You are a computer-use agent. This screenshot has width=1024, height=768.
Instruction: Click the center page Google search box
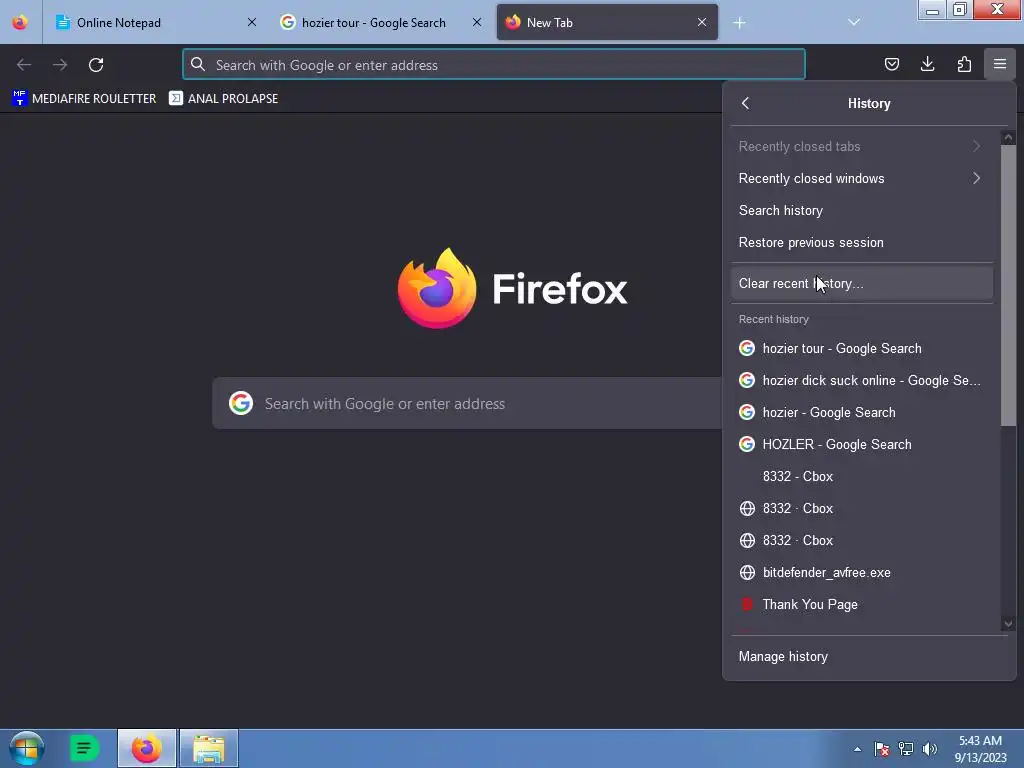click(467, 404)
